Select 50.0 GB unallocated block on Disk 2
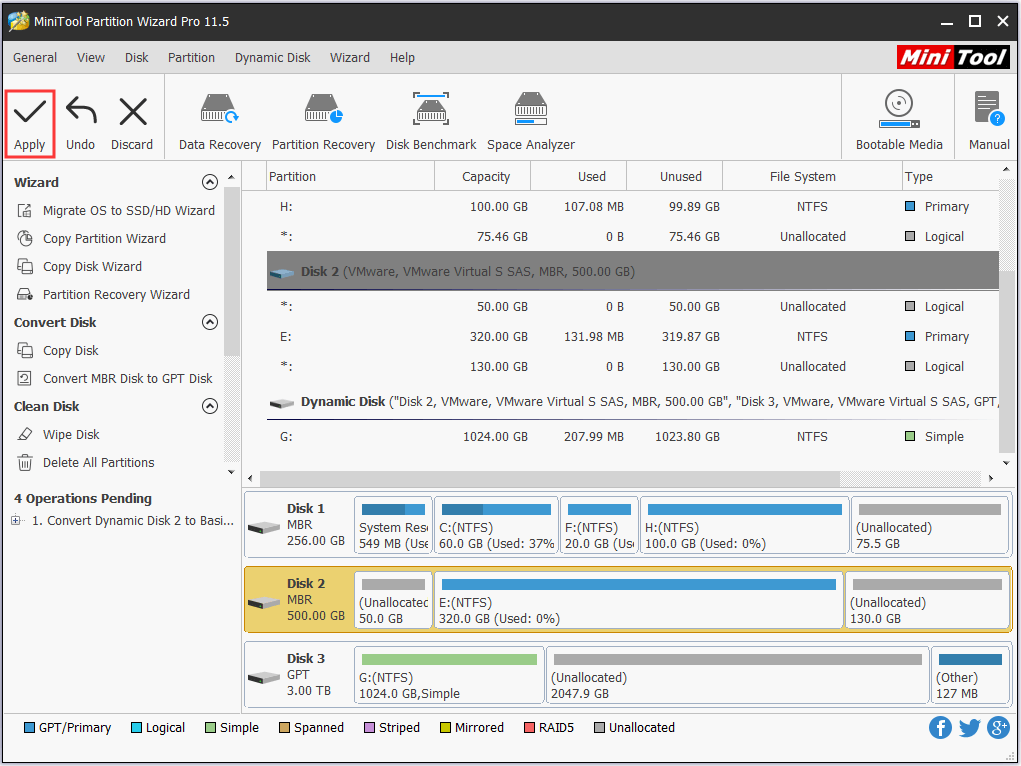Viewport: 1021px width, 766px height. tap(393, 601)
